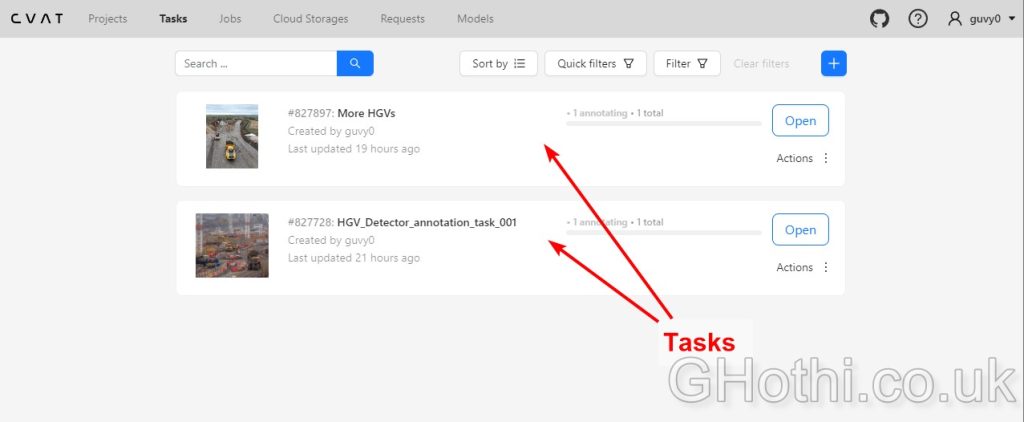Expand the guvy0 user menu arrow
The height and width of the screenshot is (422, 1024).
pos(1011,19)
